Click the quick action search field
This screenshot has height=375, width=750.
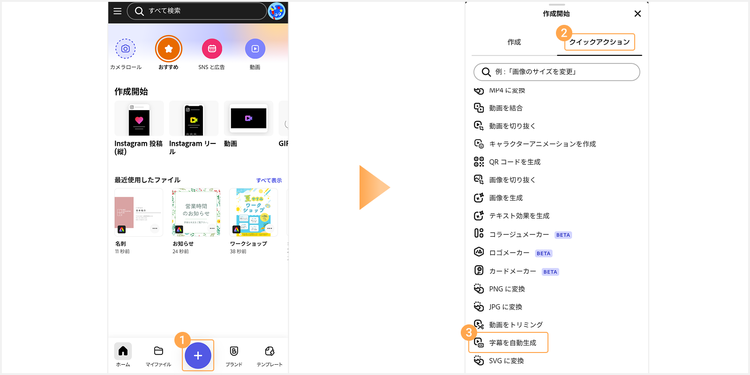click(x=556, y=72)
